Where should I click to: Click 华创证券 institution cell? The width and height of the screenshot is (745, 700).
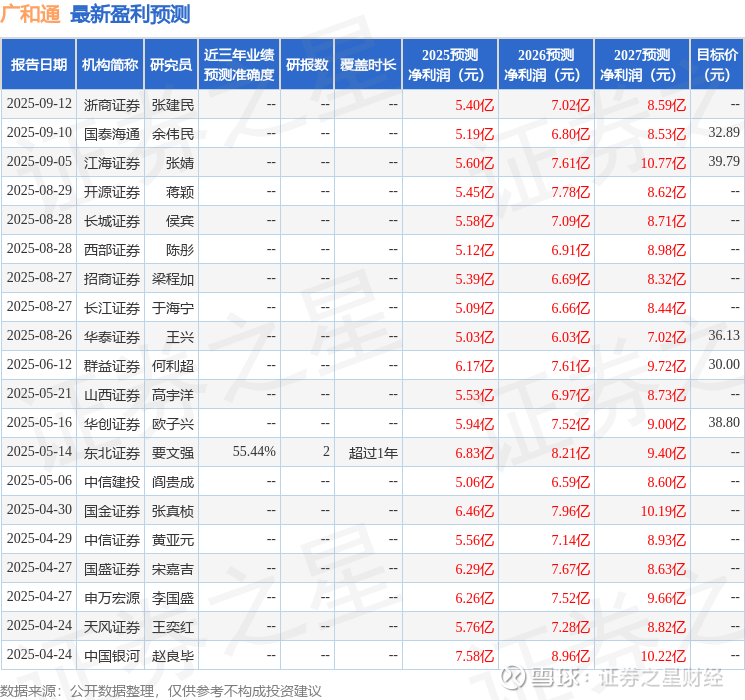point(112,424)
